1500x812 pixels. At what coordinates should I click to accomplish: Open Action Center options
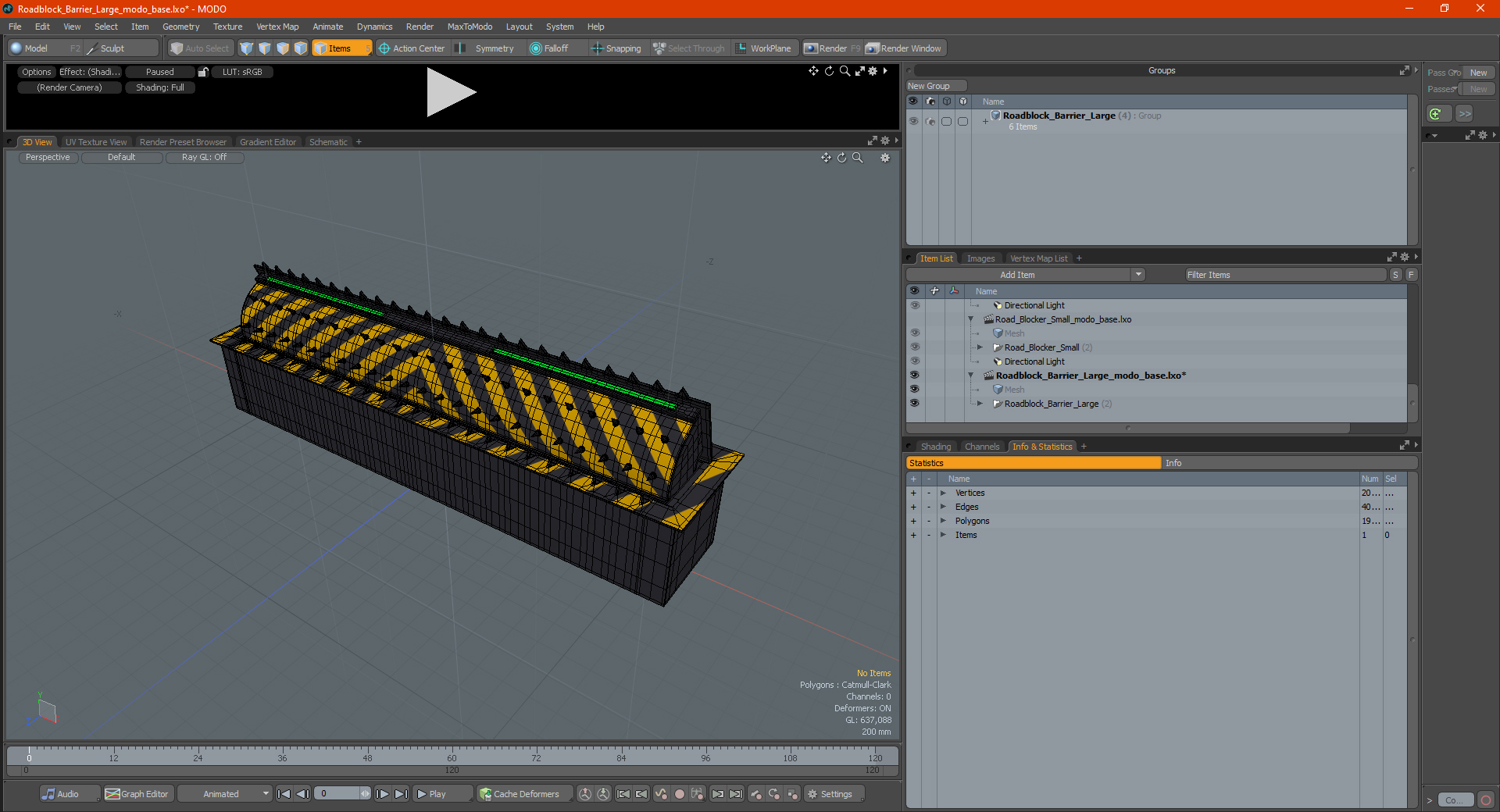[x=412, y=48]
